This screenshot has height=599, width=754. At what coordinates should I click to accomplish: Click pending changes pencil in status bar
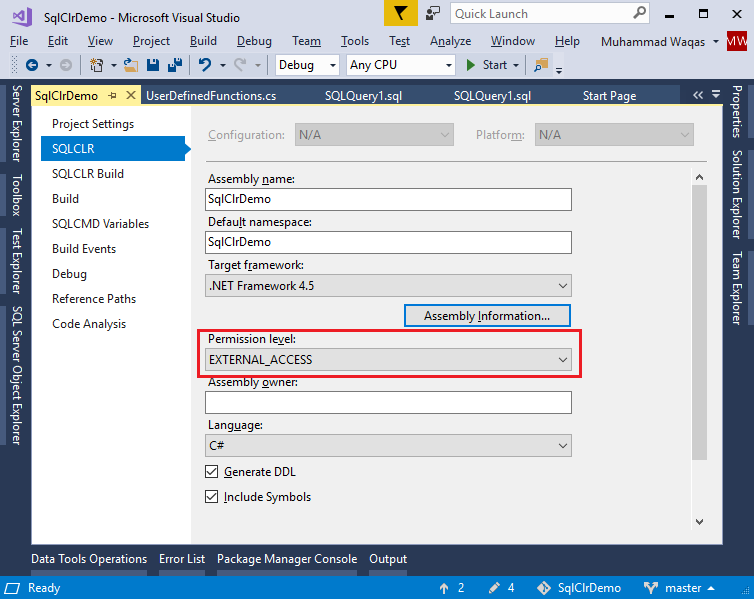pyautogui.click(x=494, y=588)
